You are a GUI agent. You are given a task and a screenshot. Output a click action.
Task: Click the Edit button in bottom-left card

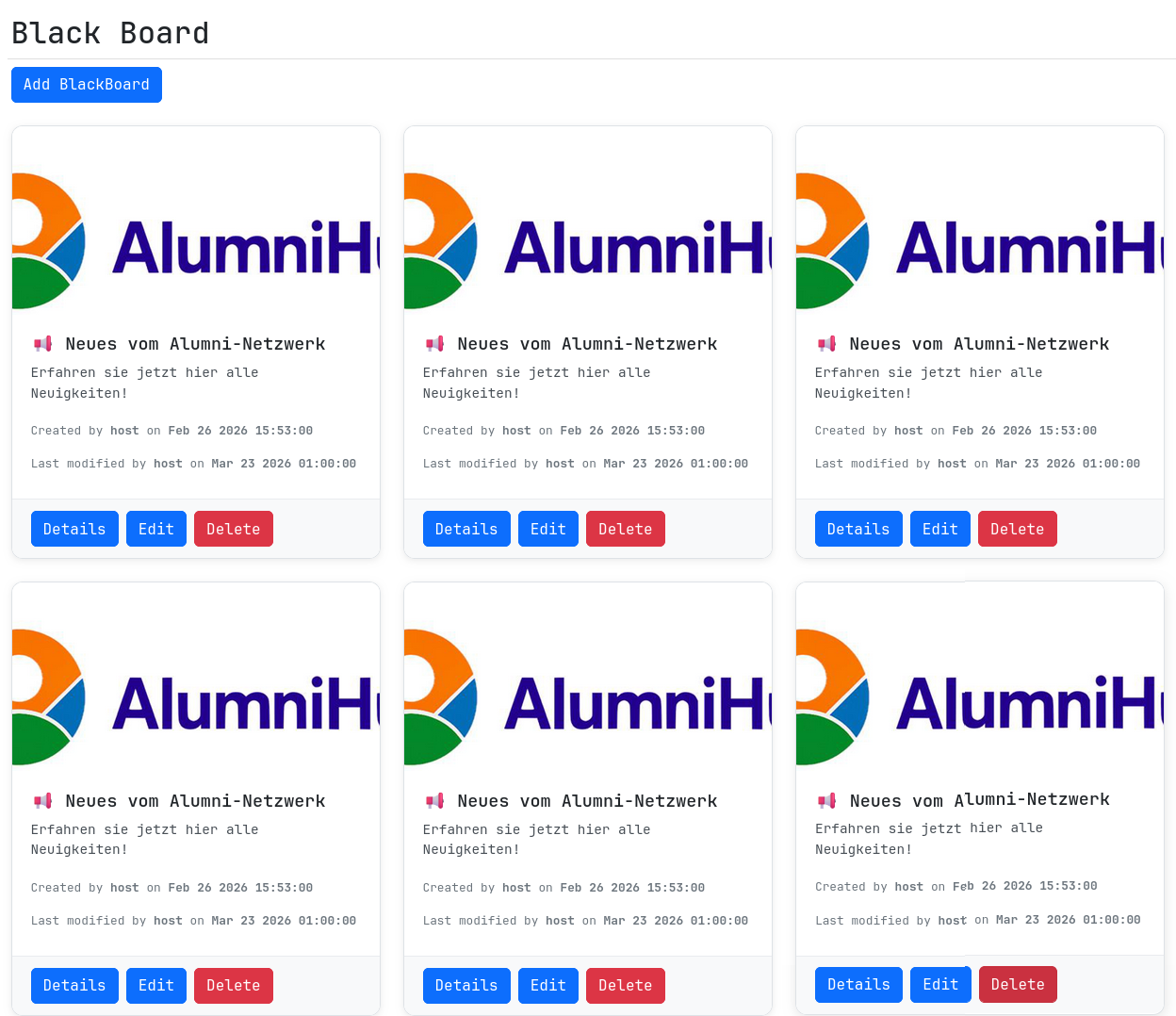point(156,985)
